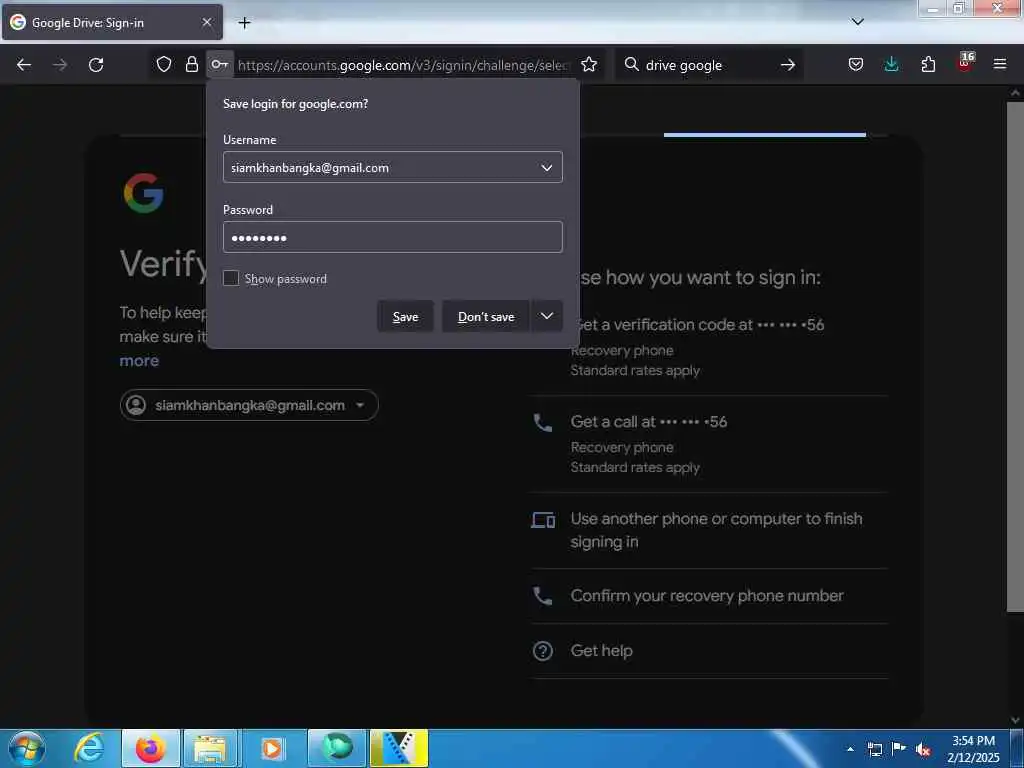
Task: Expand the Username dropdown arrow
Action: tap(547, 168)
